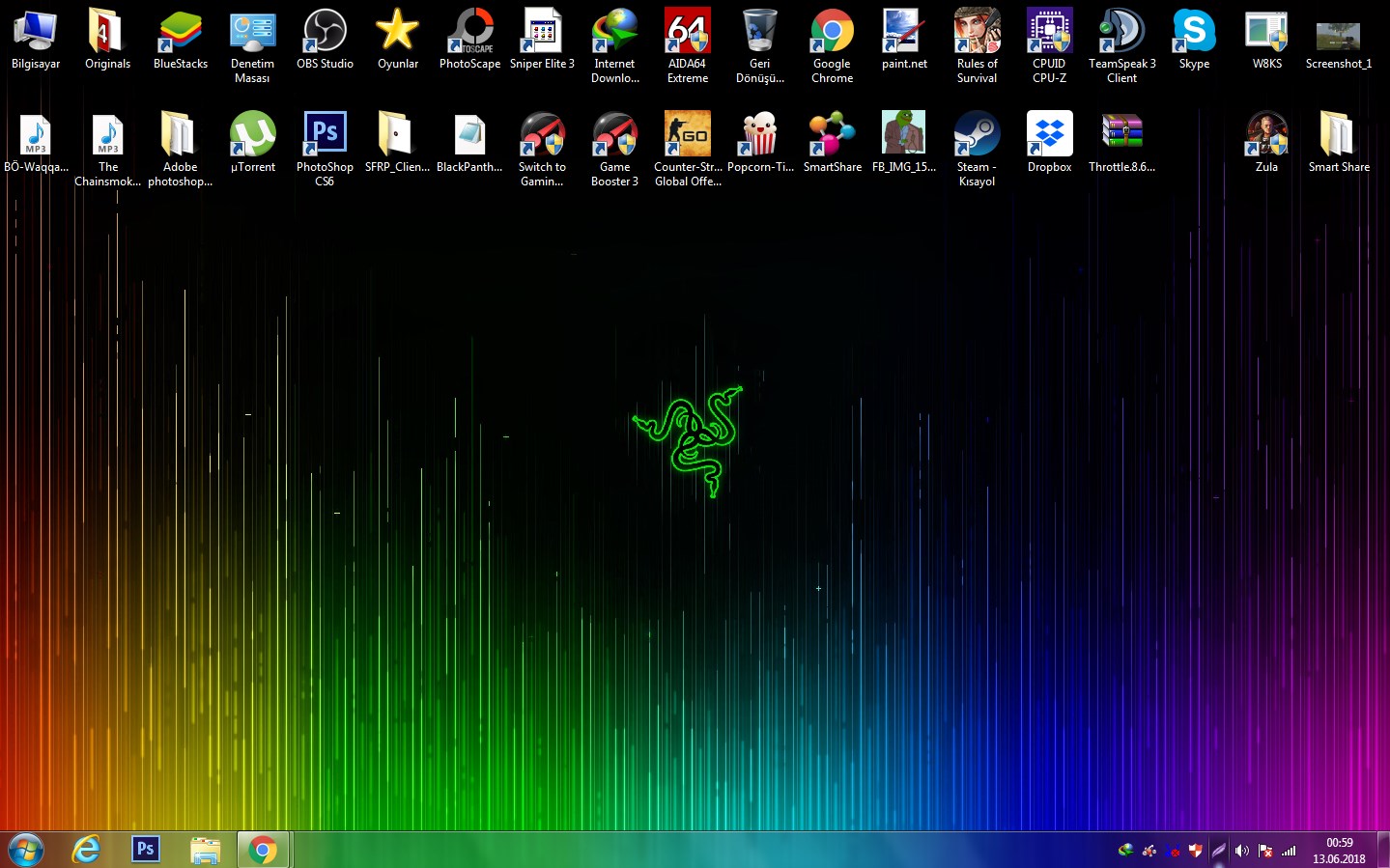Open the Oyunlar star icon
This screenshot has width=1390, height=868.
click(x=397, y=40)
